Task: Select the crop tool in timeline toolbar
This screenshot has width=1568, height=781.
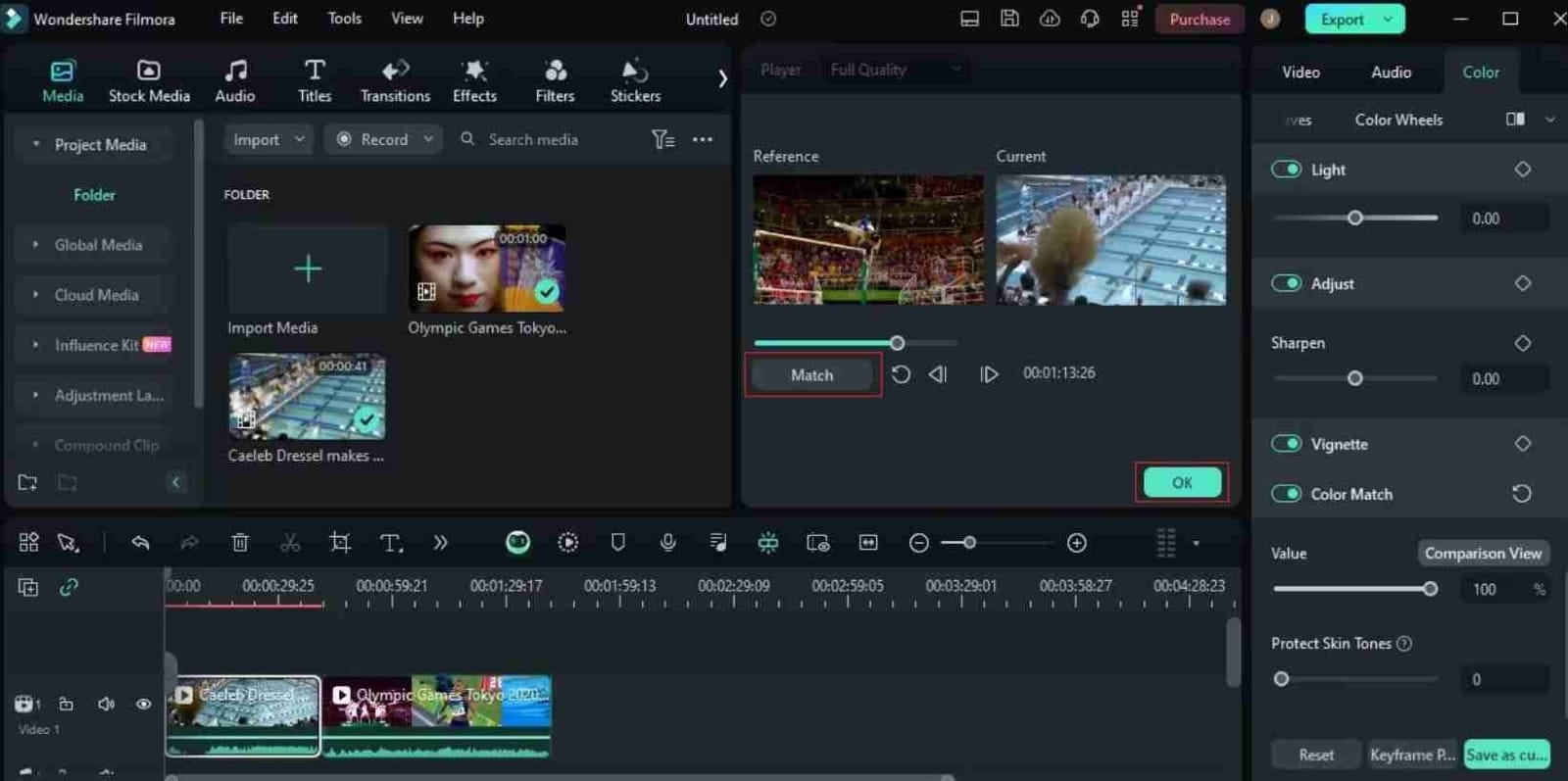Action: pos(340,543)
